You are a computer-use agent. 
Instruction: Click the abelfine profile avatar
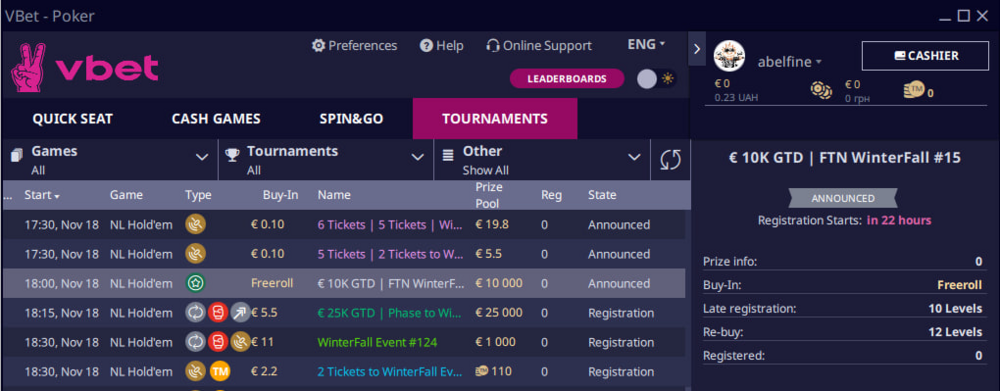[x=729, y=56]
